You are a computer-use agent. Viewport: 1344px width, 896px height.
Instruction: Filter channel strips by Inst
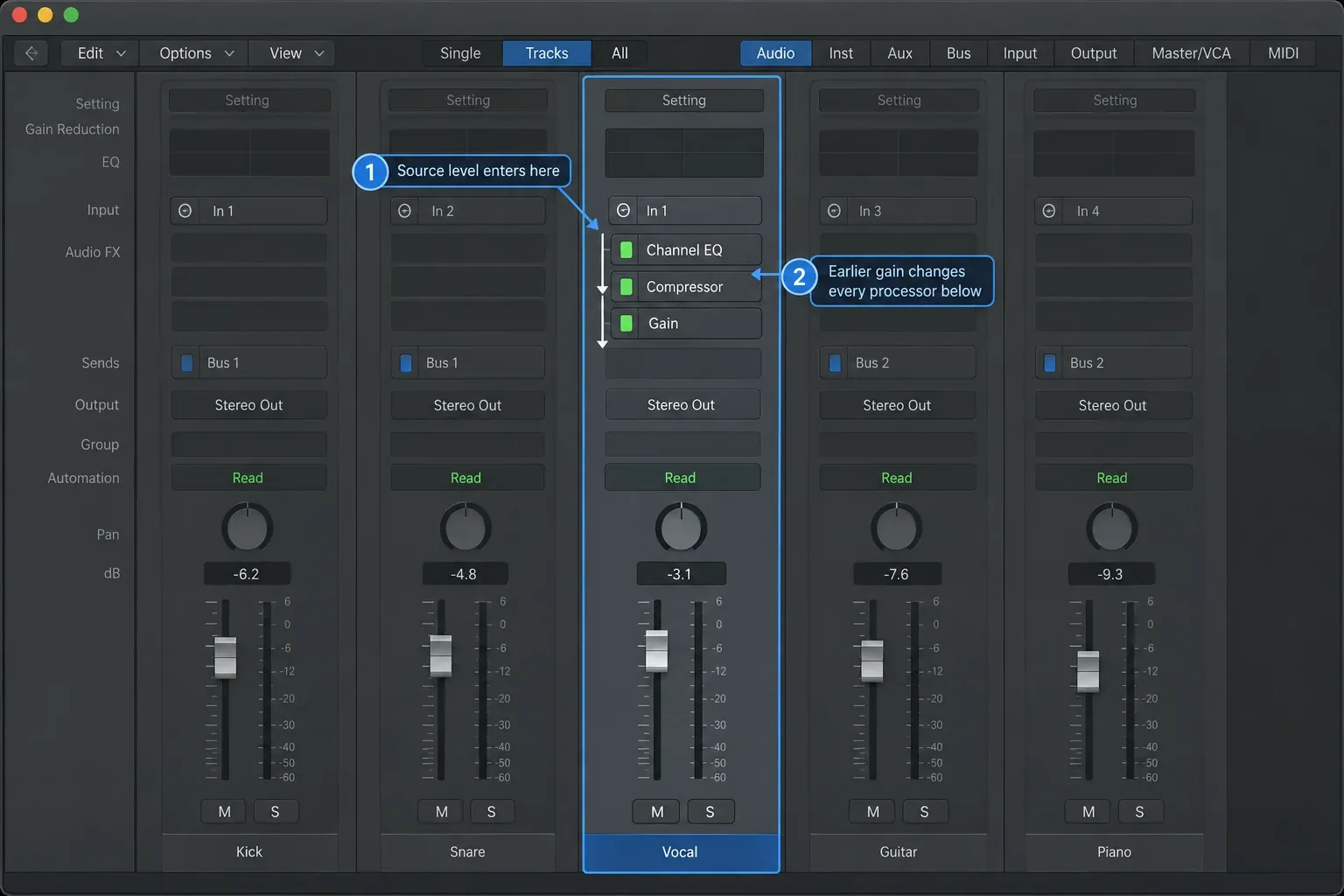(841, 53)
